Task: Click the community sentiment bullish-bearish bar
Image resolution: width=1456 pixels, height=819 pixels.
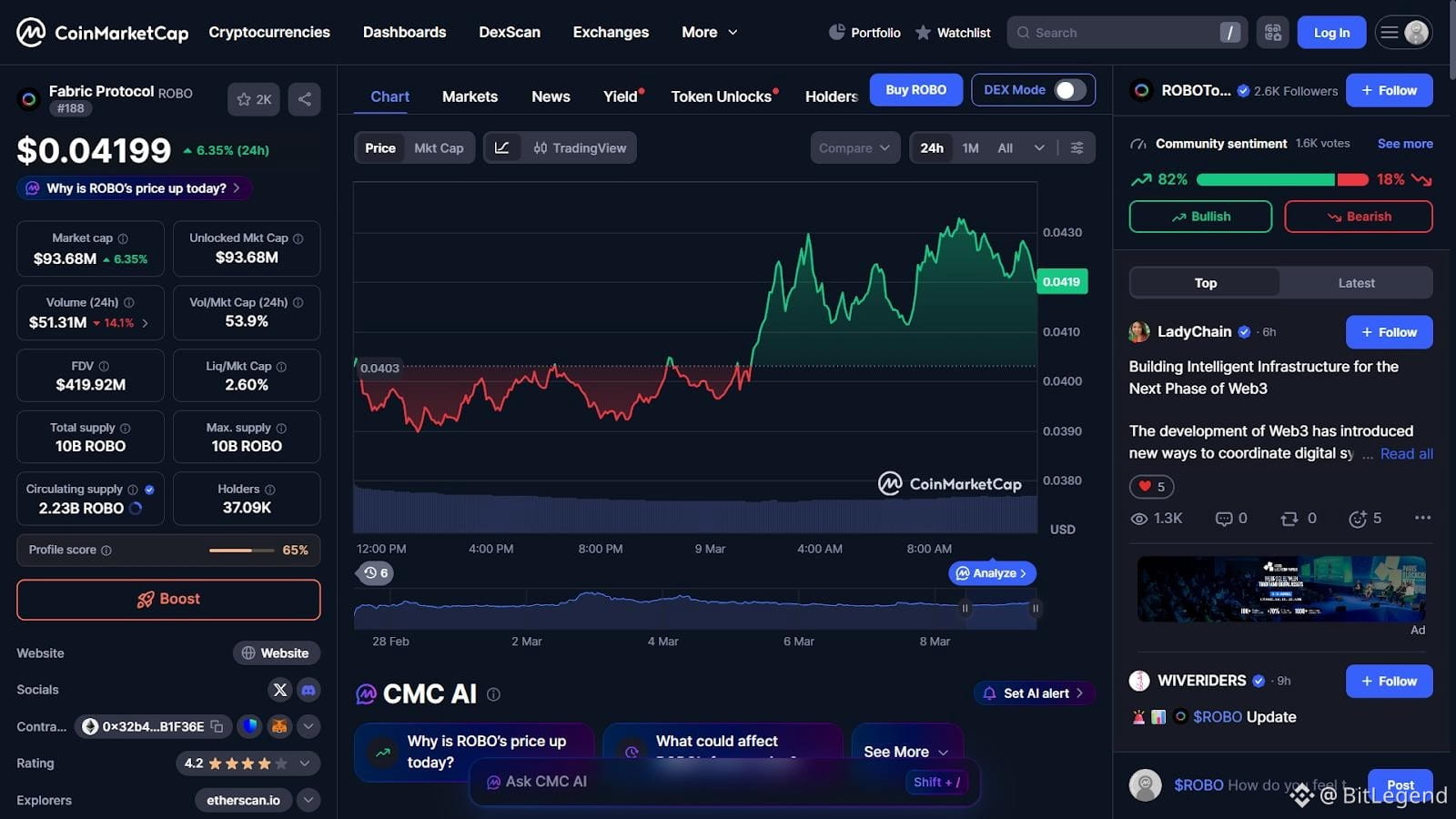Action: pyautogui.click(x=1282, y=180)
